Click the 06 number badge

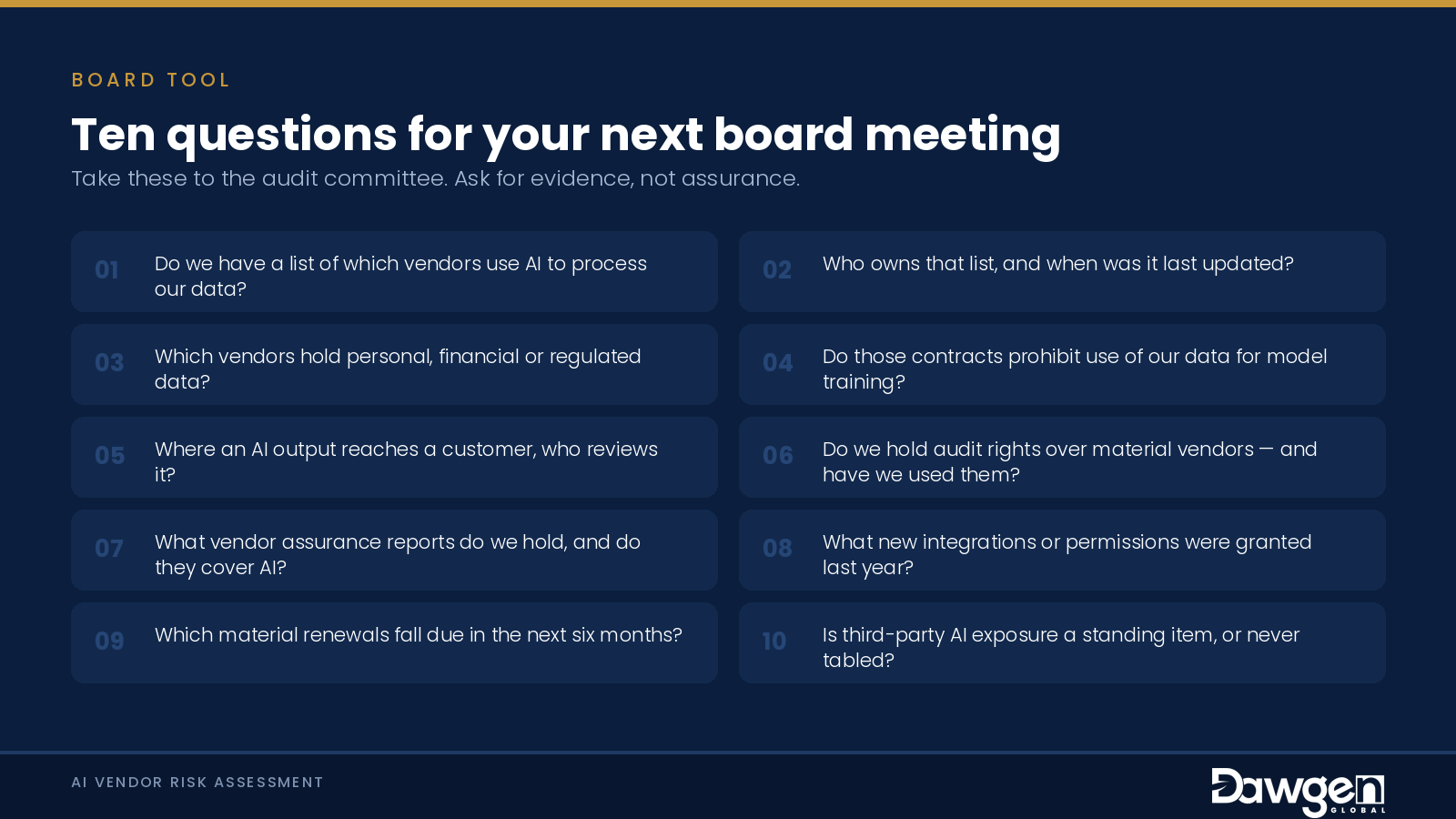[x=778, y=456]
